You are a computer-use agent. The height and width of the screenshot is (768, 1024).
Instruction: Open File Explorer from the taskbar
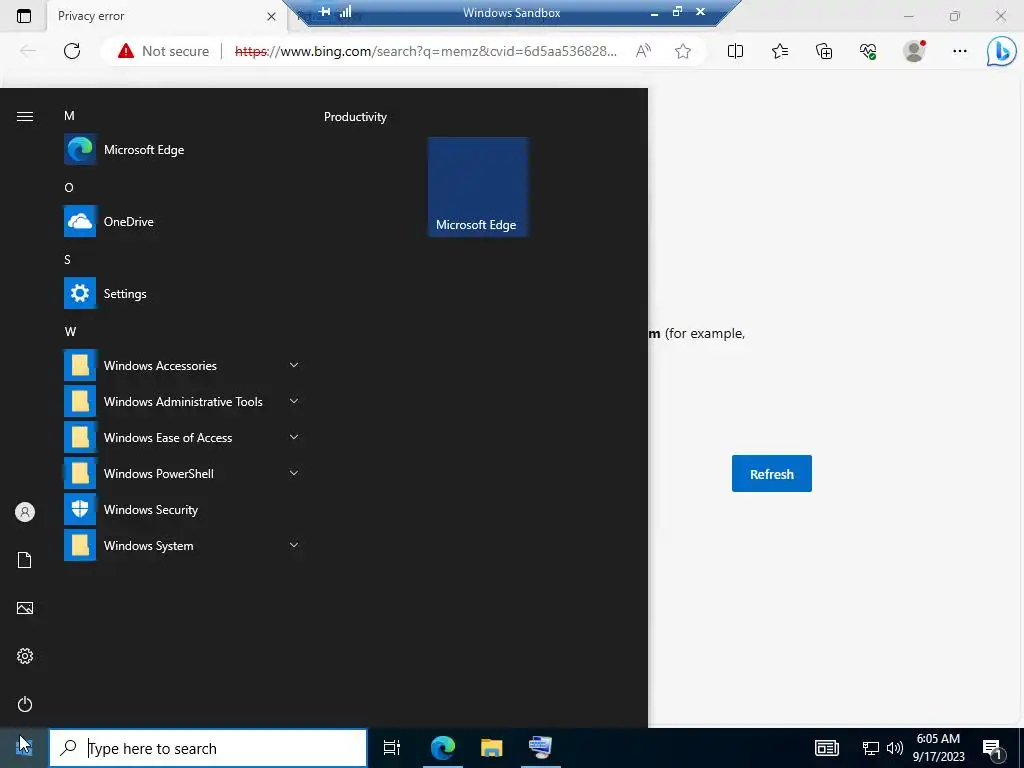(492, 748)
